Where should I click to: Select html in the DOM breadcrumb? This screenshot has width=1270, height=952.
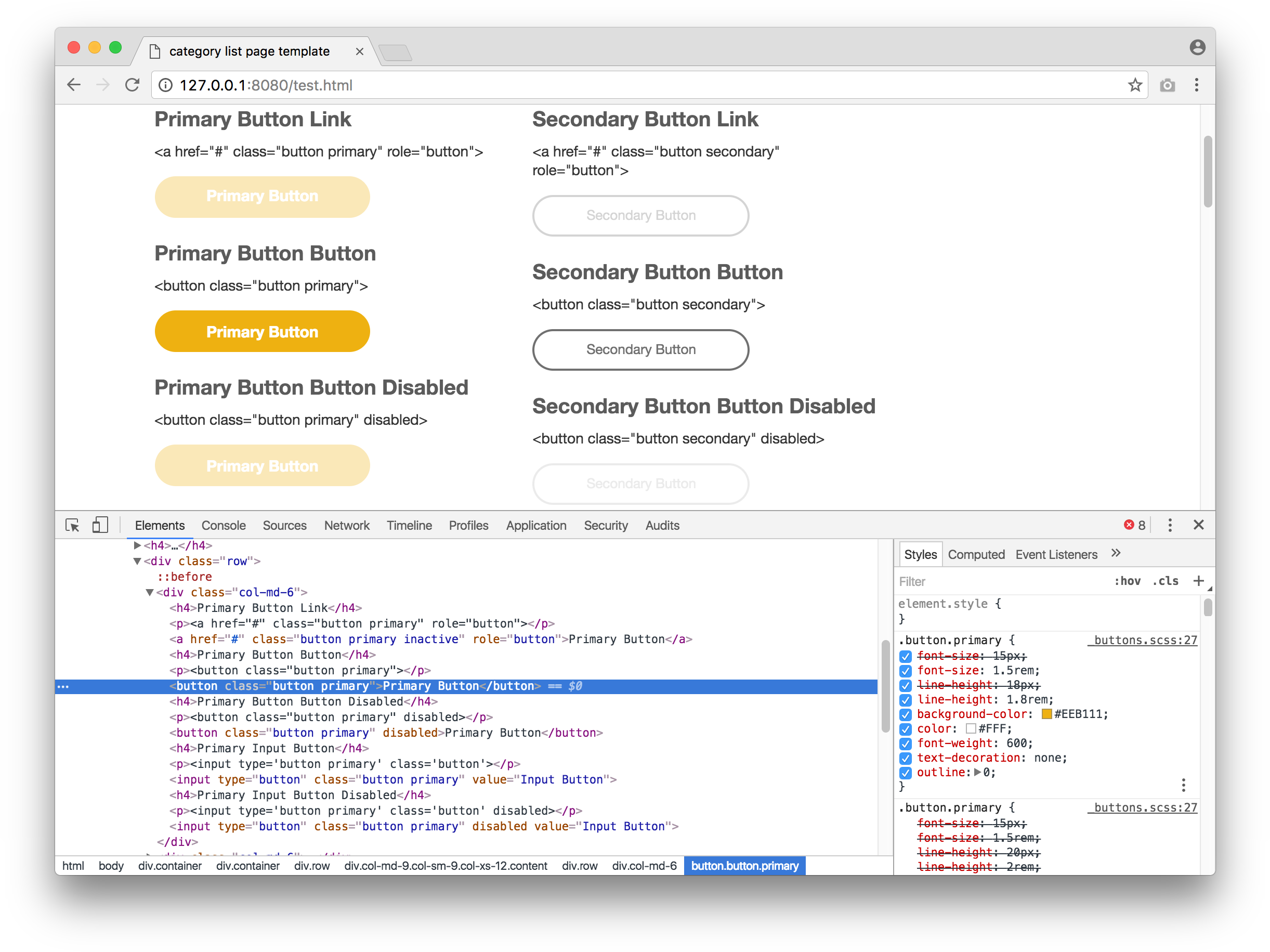click(73, 866)
